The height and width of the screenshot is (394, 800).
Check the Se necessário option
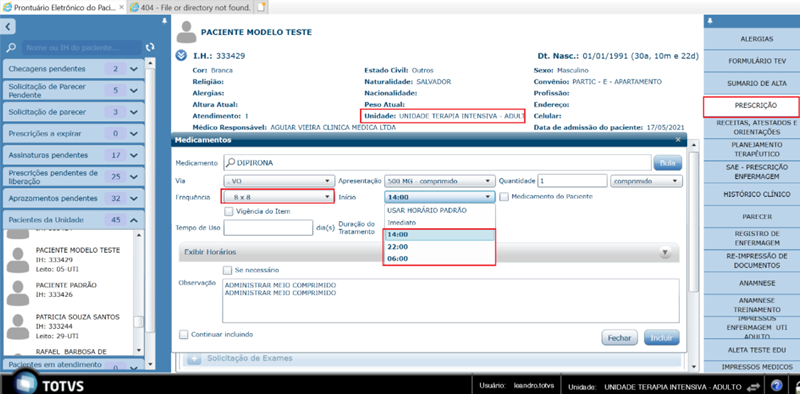[x=228, y=269]
